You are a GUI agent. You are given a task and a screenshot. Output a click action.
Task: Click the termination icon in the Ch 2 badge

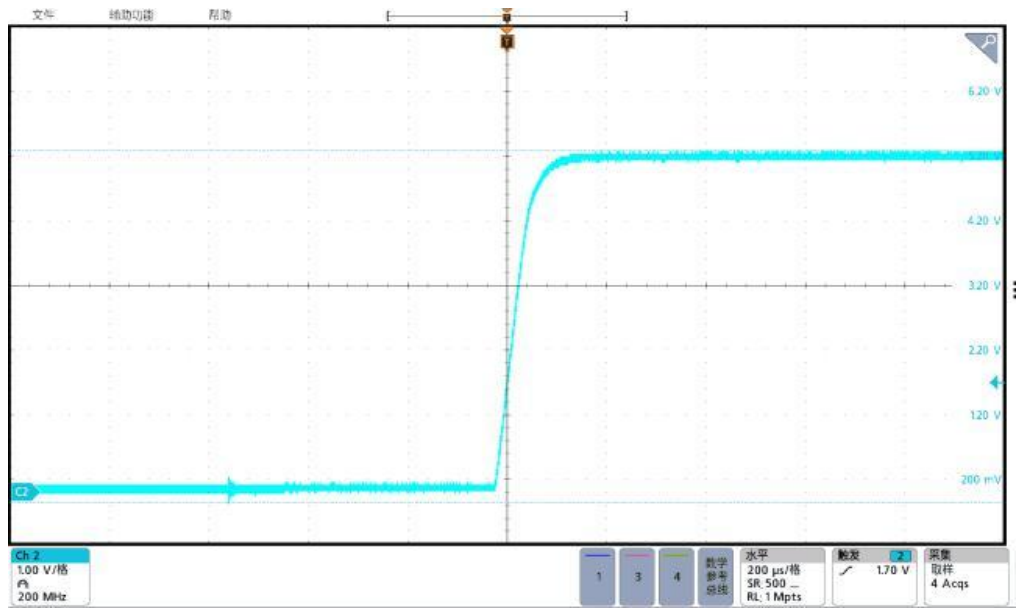tap(23, 583)
